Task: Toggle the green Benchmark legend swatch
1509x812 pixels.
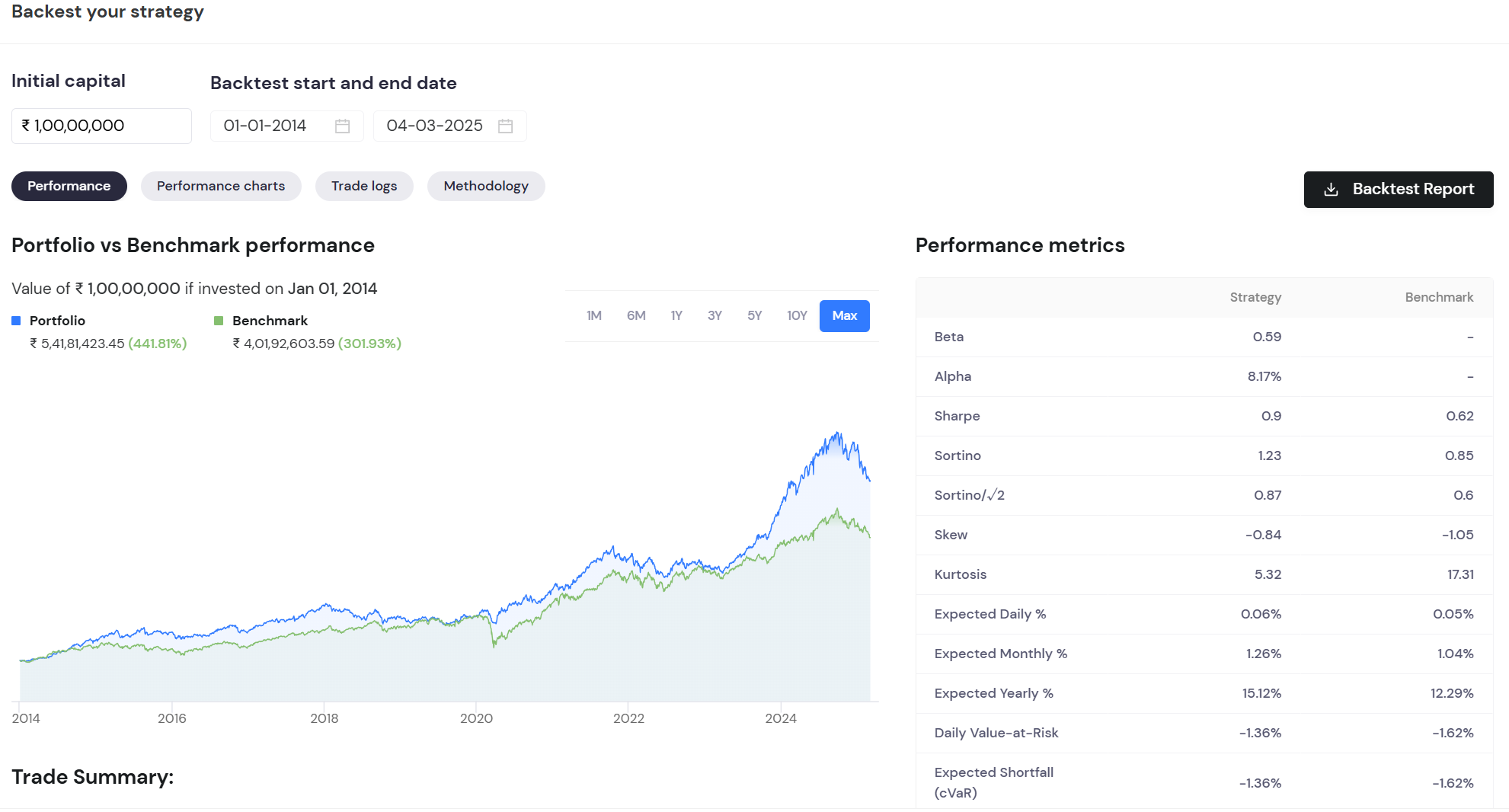Action: pos(219,321)
